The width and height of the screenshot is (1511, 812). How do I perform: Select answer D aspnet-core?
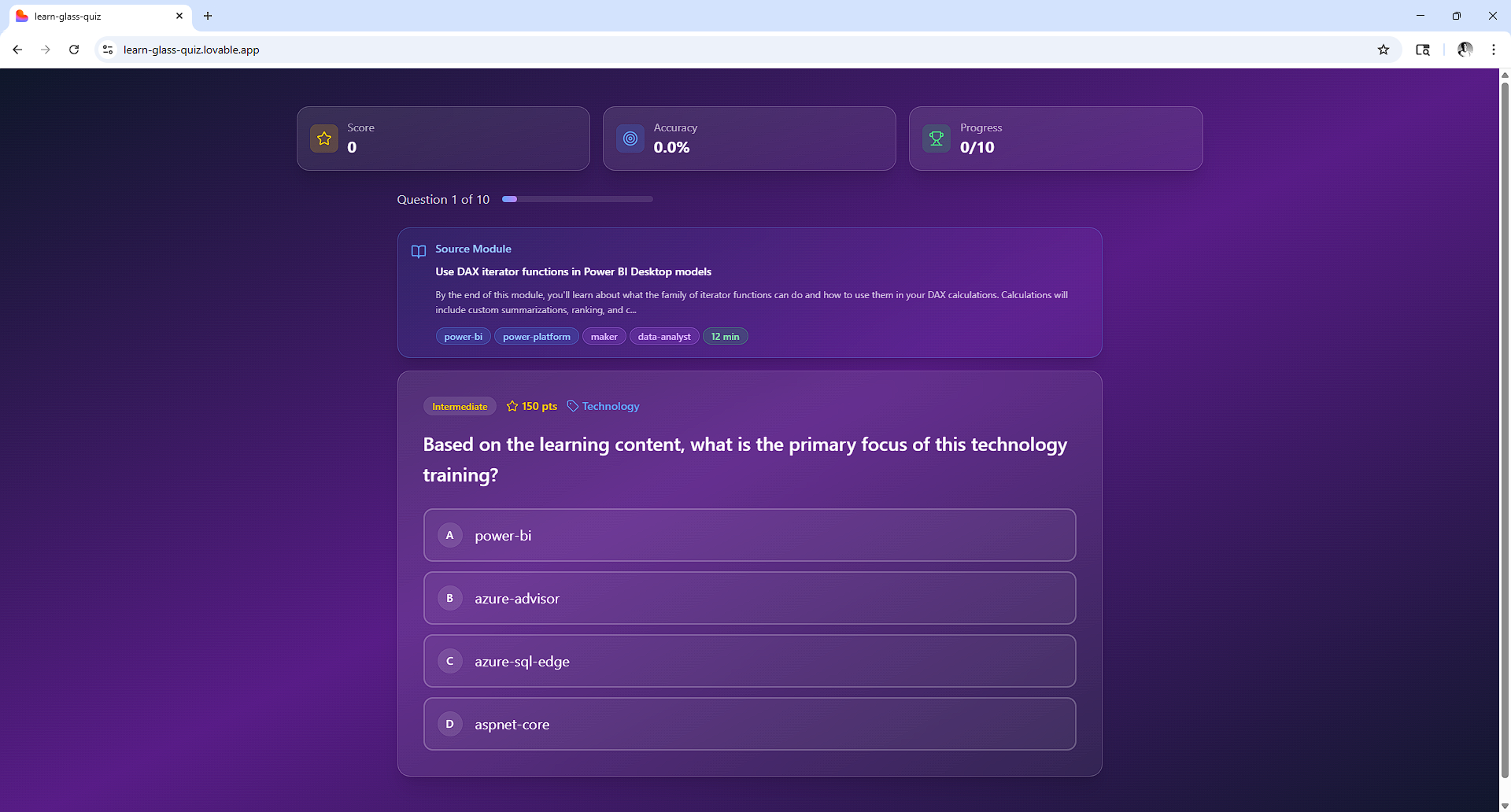[749, 724]
